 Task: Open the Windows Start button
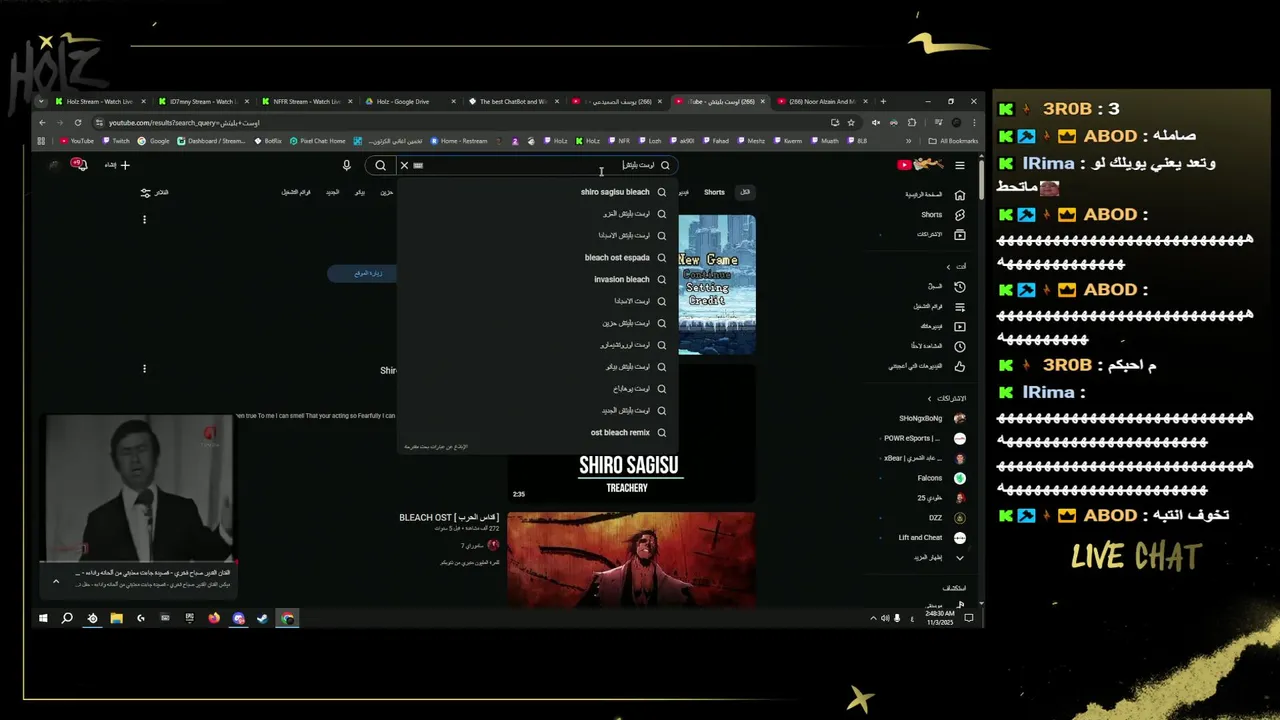[43, 618]
